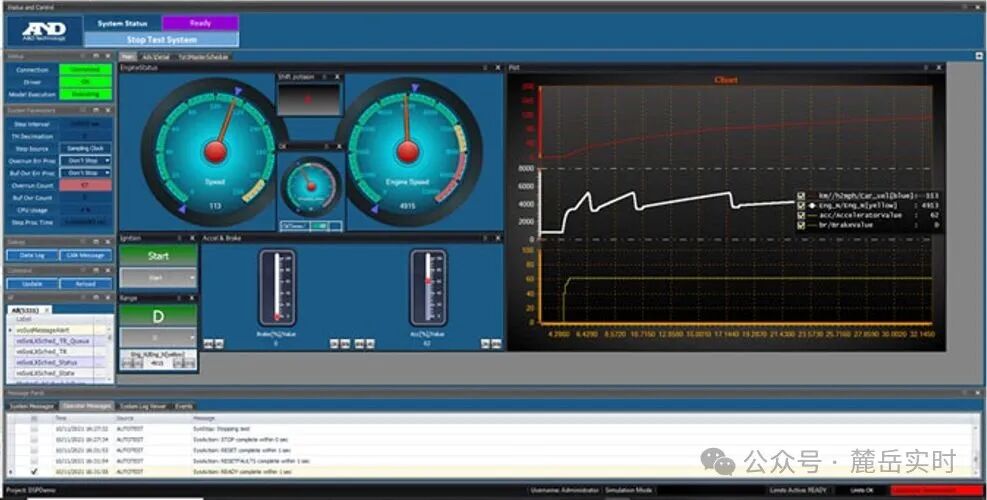Open the Overrun Err Proc dropdown

86,161
